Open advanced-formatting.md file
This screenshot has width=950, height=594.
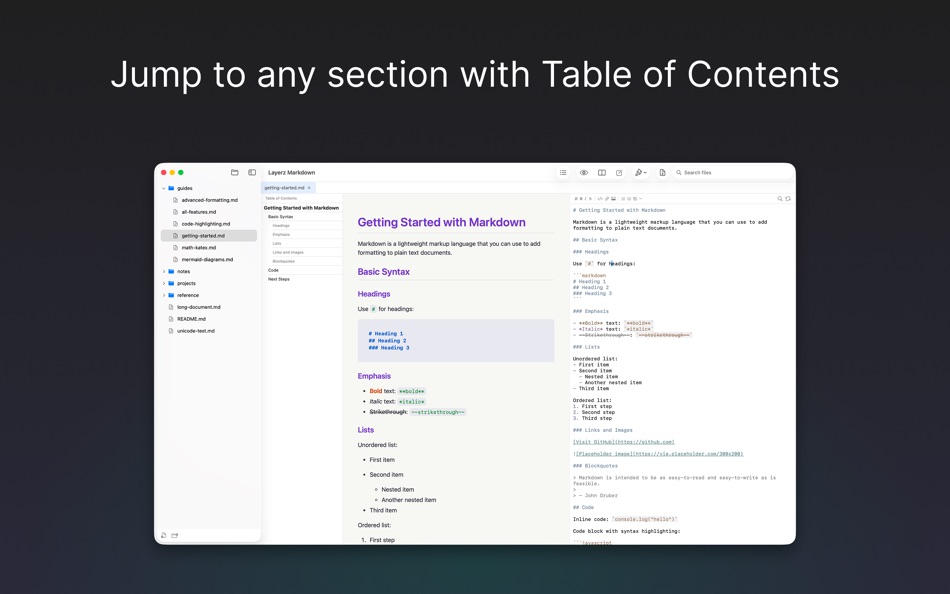[209, 200]
